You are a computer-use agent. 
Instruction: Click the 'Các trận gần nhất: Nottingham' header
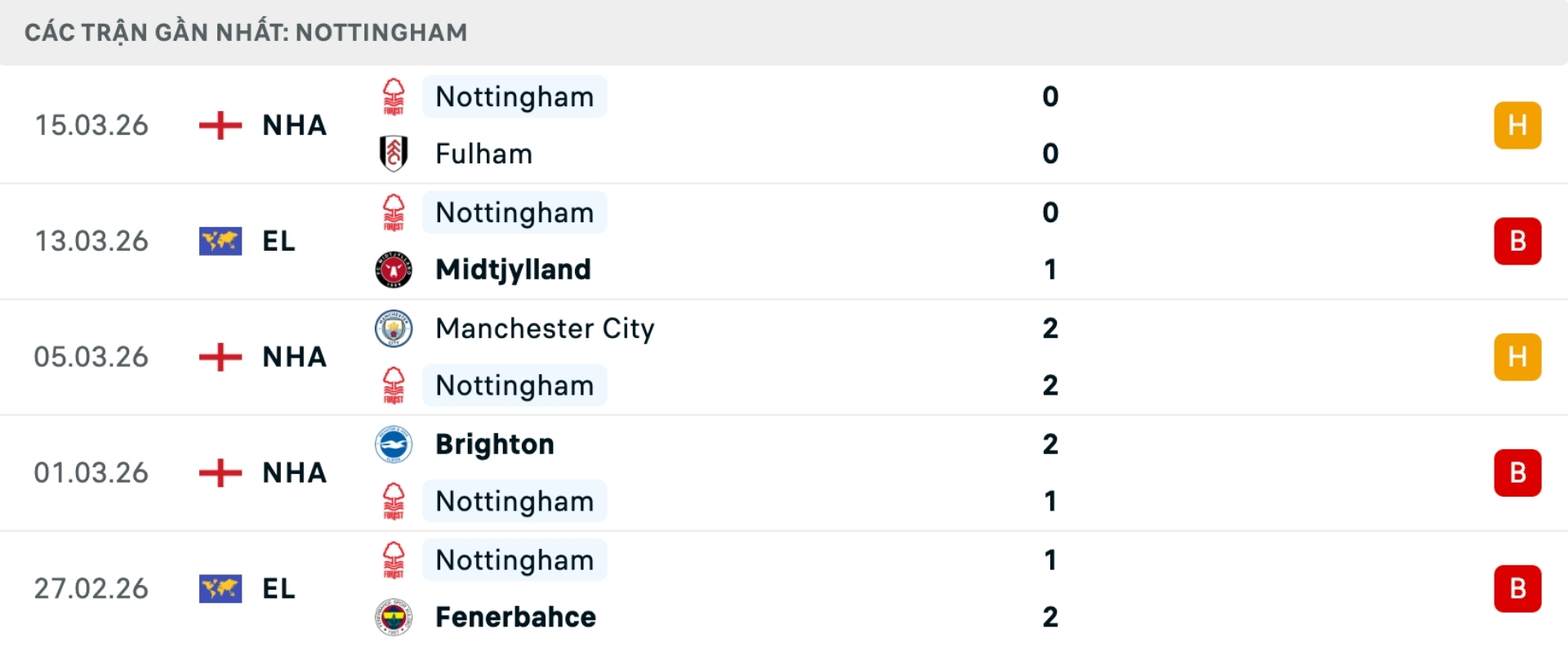[246, 33]
